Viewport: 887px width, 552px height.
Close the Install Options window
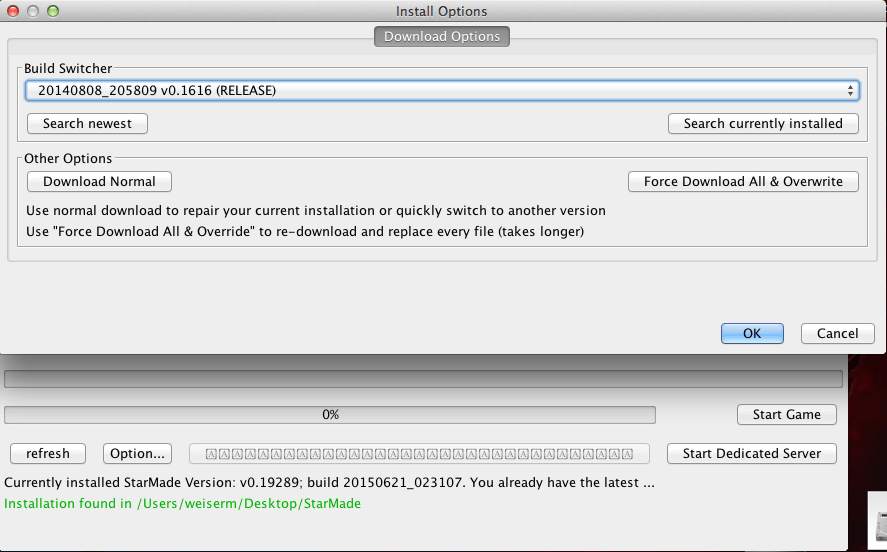pyautogui.click(x=14, y=11)
